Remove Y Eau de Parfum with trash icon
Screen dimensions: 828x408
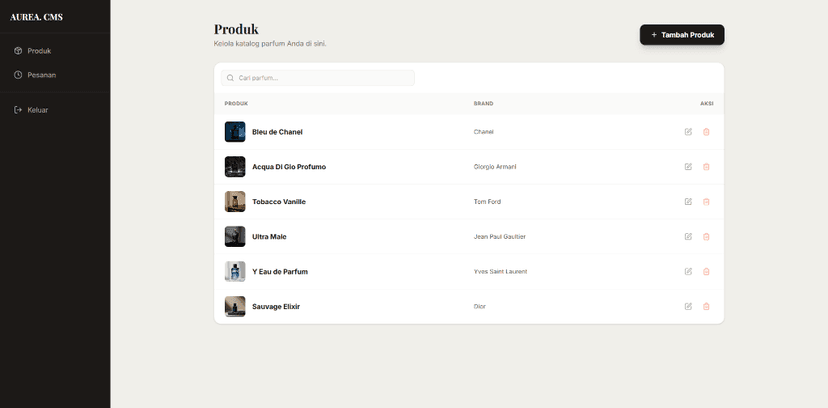pyautogui.click(x=706, y=272)
